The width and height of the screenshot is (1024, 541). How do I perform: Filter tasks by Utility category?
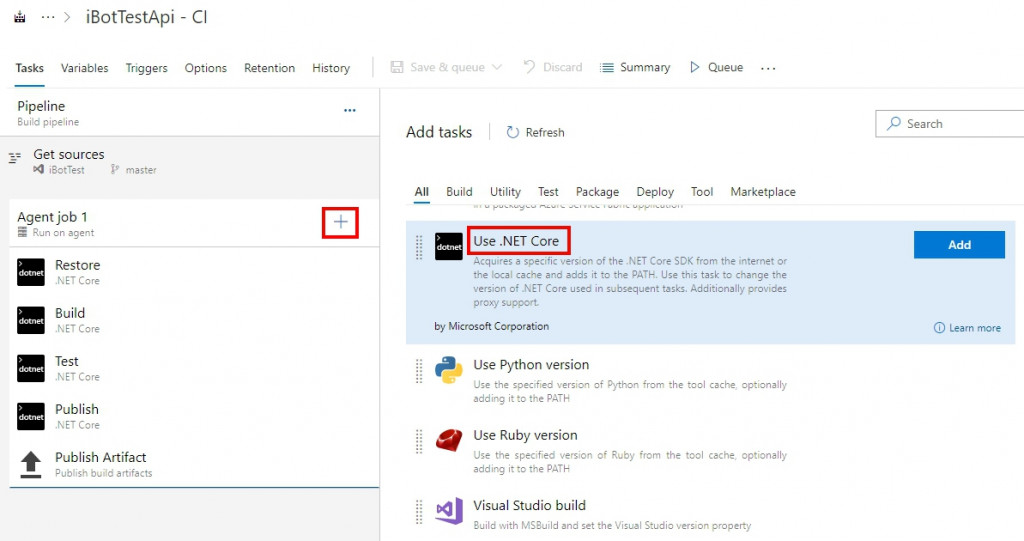(x=505, y=192)
